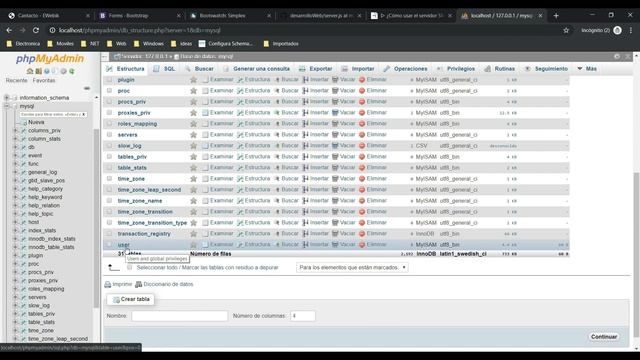Expand general_log node in sidebar tree

16,172
